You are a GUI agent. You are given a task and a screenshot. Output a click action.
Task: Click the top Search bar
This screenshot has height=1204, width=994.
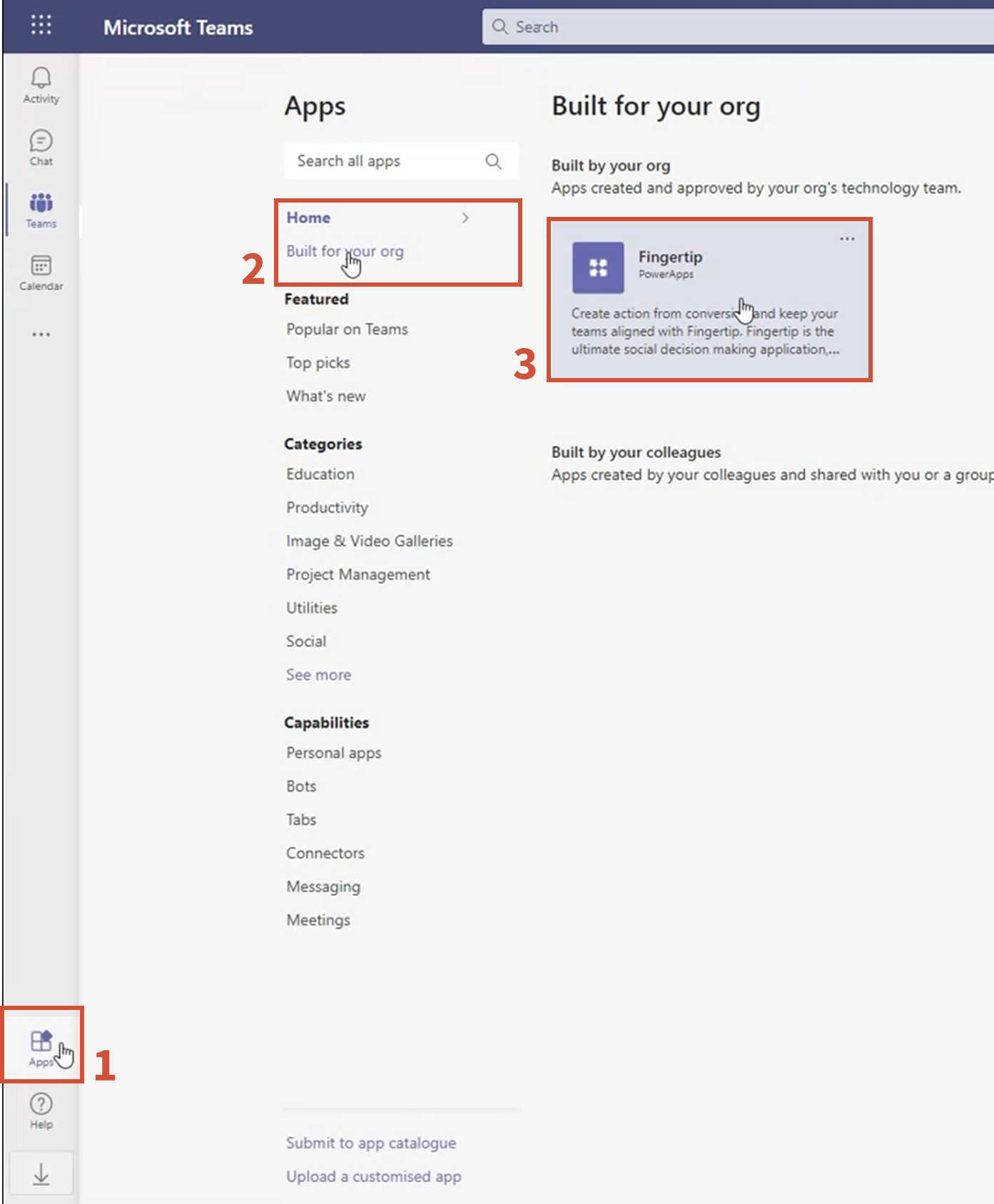click(738, 27)
